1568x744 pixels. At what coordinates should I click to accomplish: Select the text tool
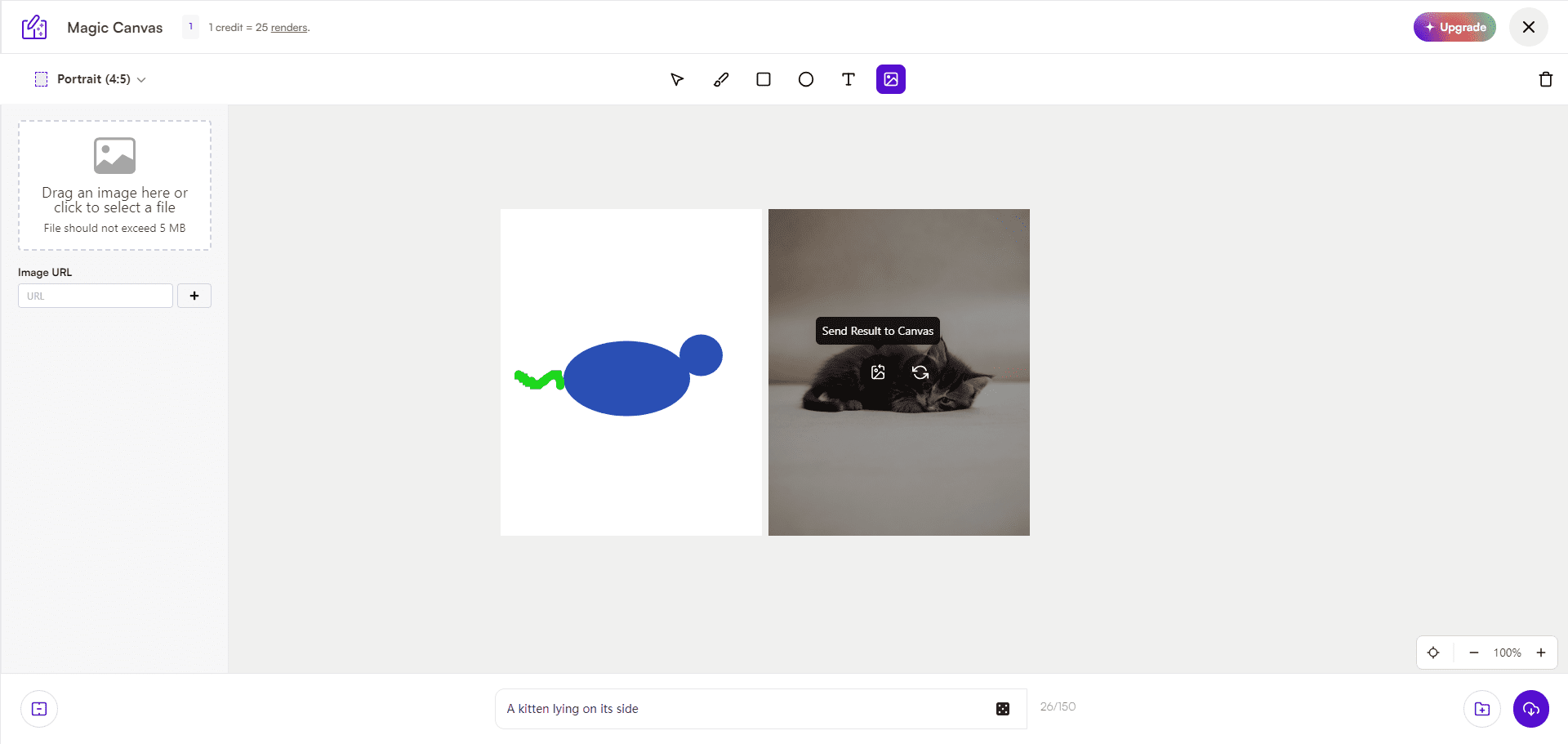coord(849,79)
